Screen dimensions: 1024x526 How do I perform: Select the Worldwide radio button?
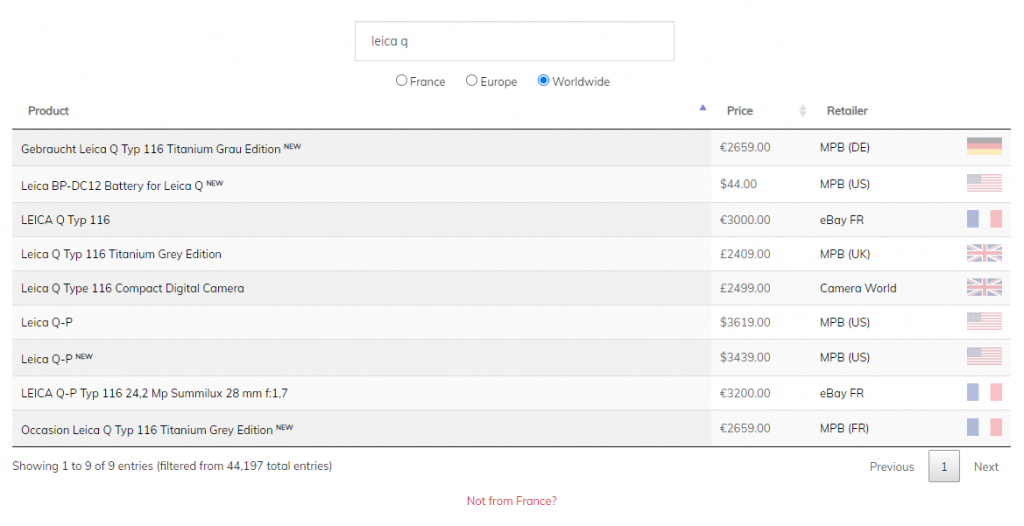pos(544,81)
